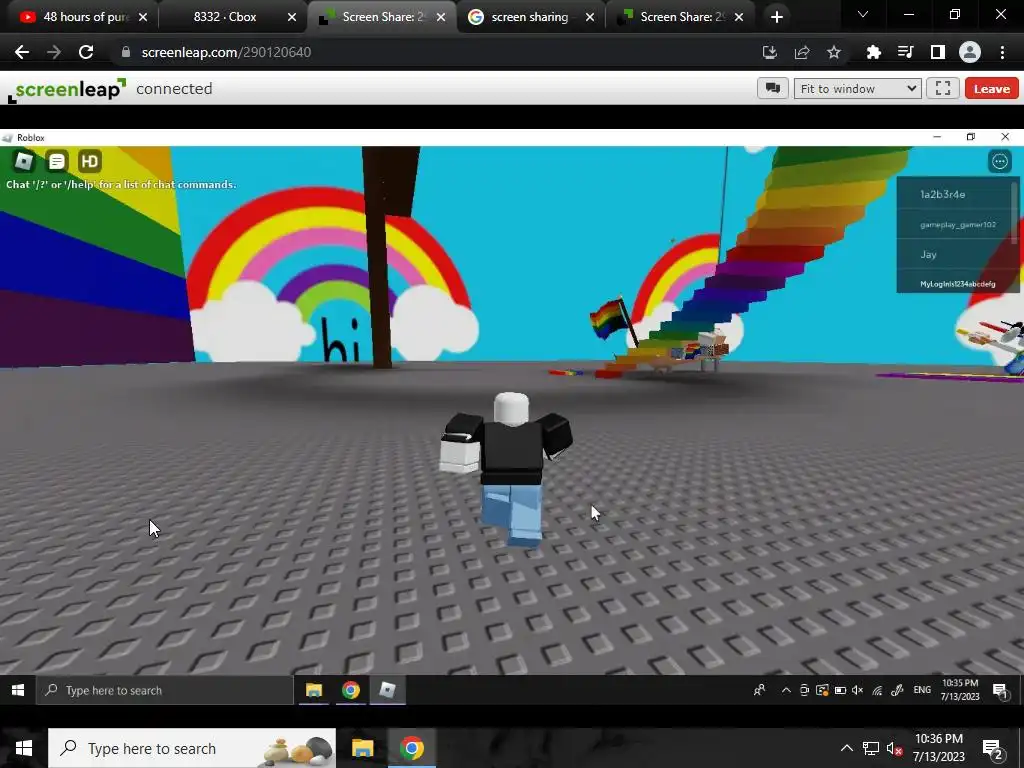Close the 8332 · Cbox tab
Screen dimensions: 1024x768
pyautogui.click(x=292, y=17)
